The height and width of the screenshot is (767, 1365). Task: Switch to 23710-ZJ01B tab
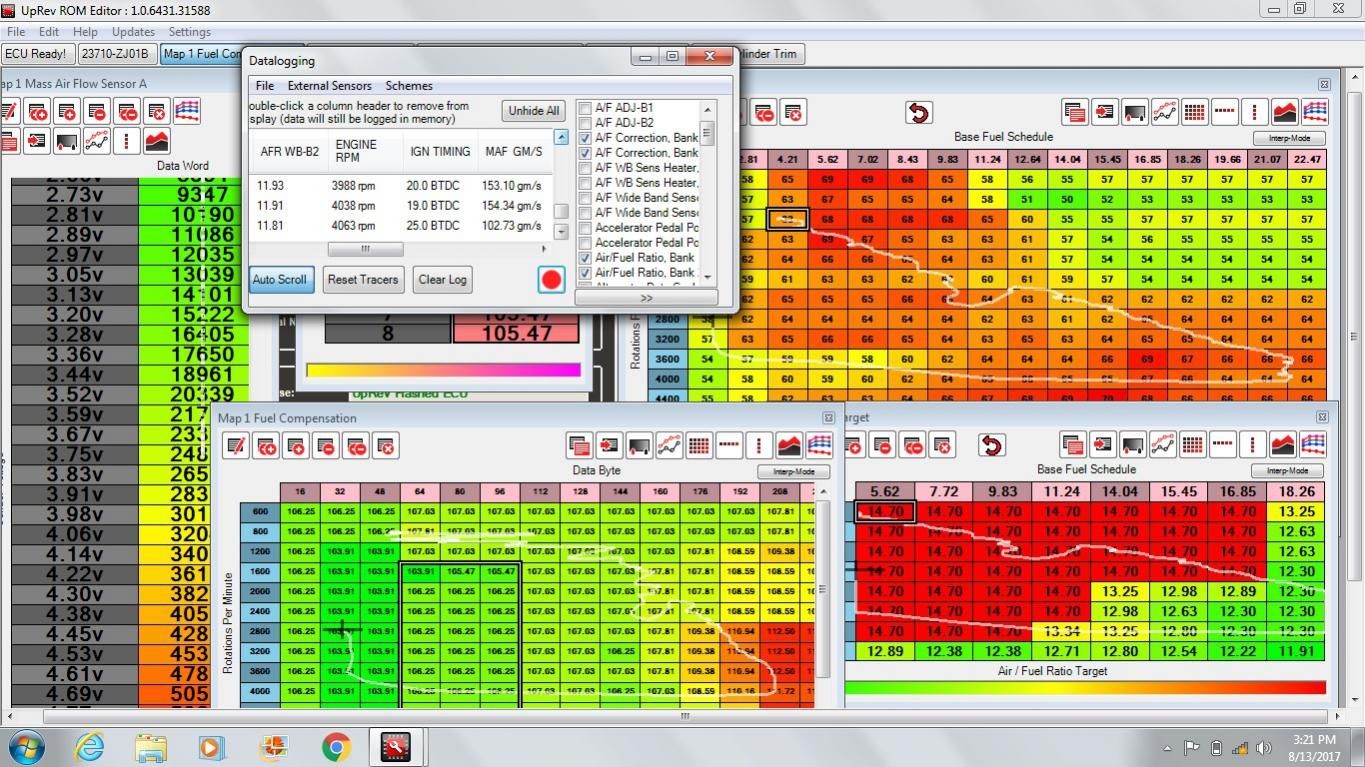pyautogui.click(x=115, y=54)
